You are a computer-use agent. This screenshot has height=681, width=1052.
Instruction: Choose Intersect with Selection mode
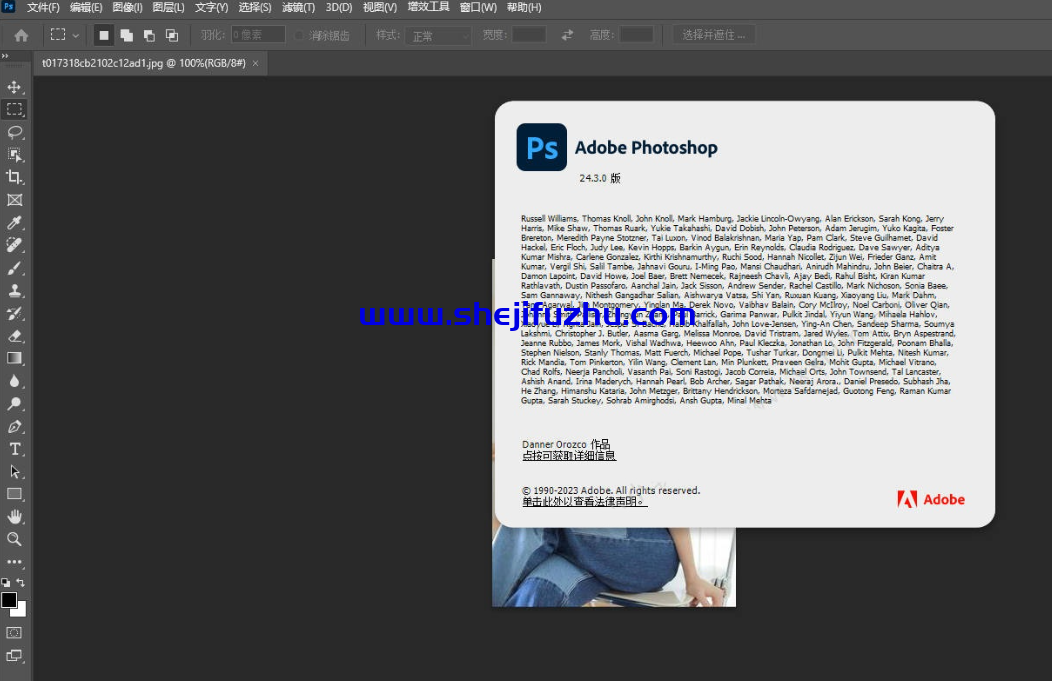point(172,35)
